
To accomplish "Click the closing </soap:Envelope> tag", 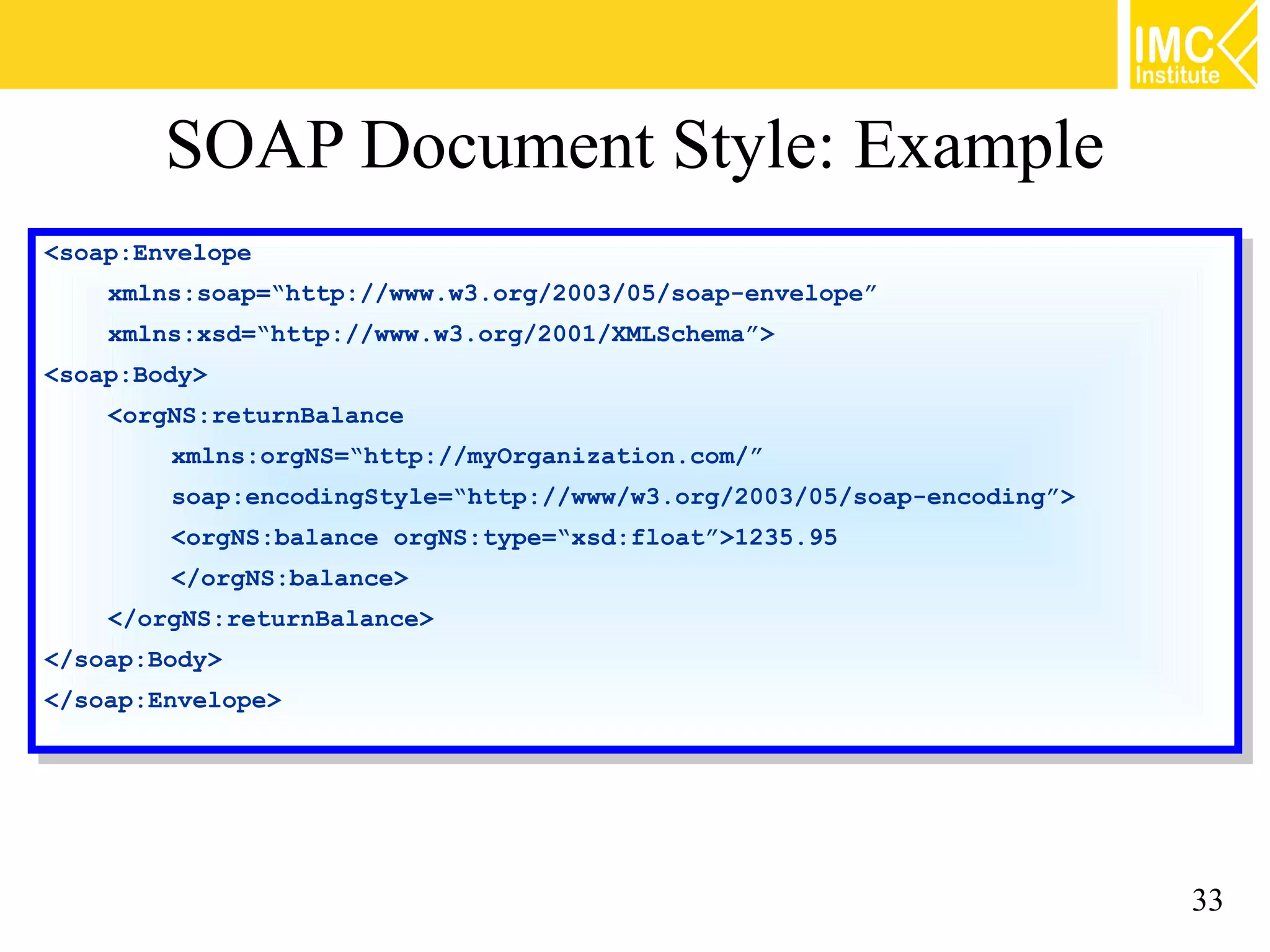I will tap(162, 701).
